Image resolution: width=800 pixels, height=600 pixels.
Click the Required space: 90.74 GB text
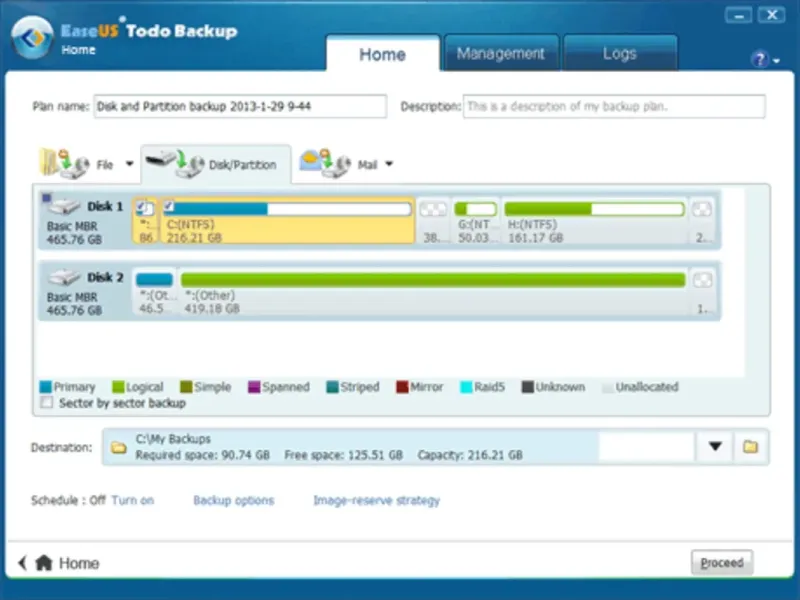pyautogui.click(x=203, y=455)
